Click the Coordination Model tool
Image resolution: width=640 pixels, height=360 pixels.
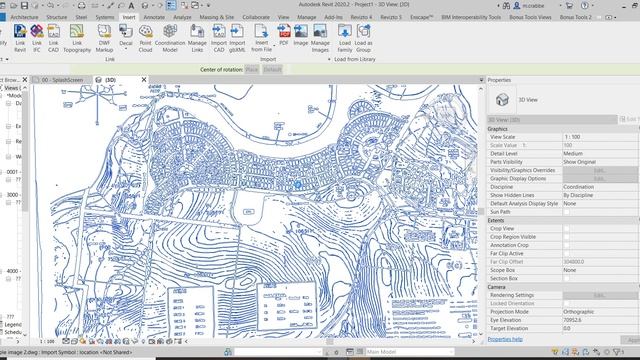tap(170, 38)
